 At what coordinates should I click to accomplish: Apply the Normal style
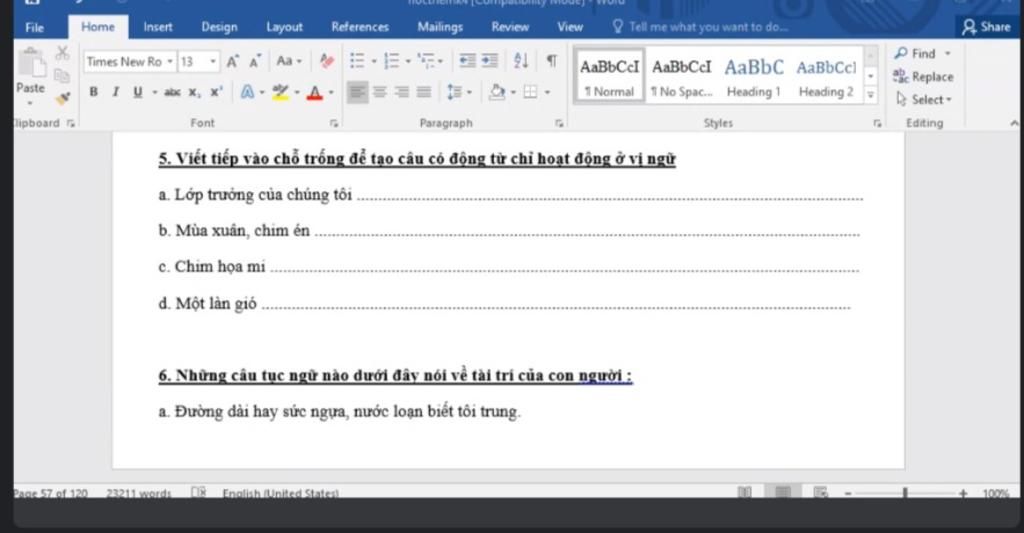(x=609, y=76)
